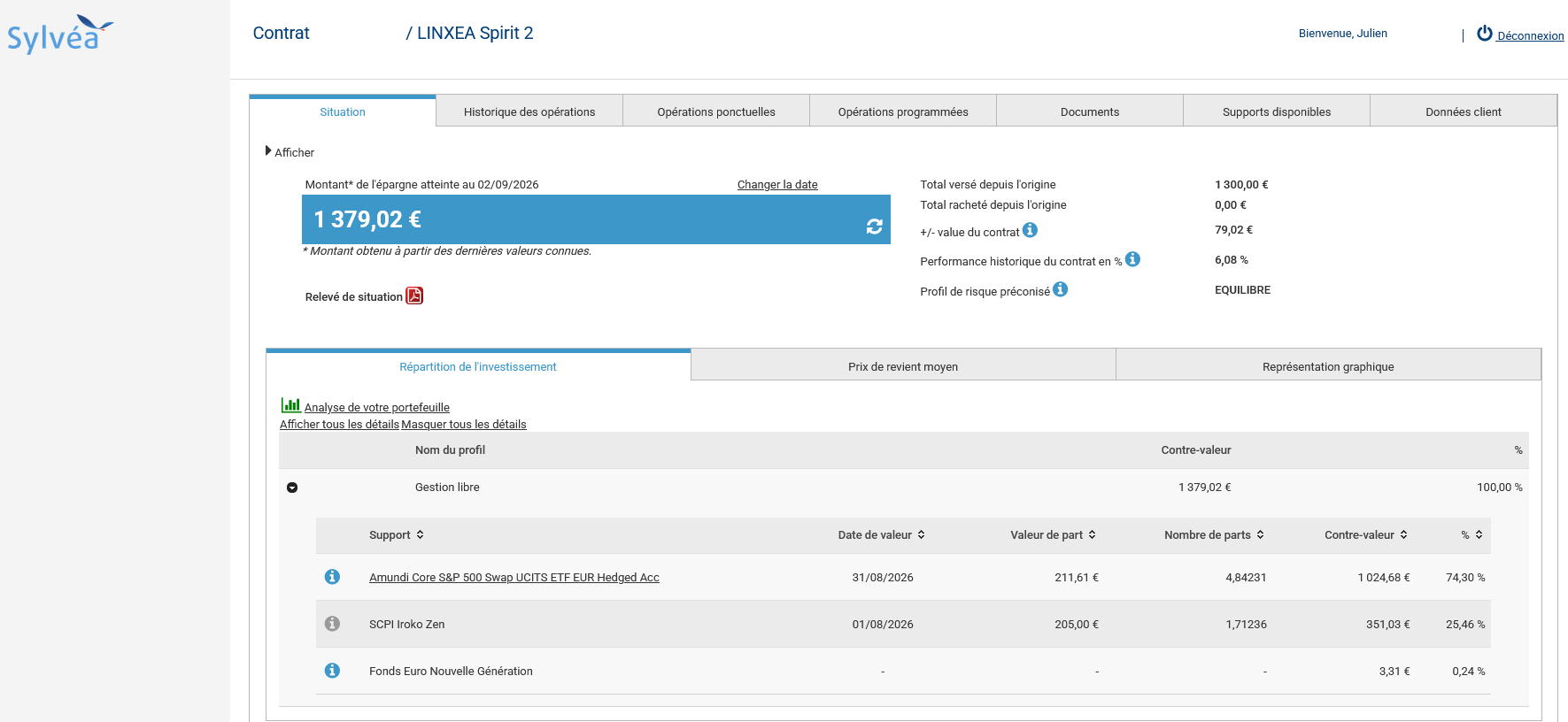Open the Opérations programmées tab
This screenshot has height=722, width=1568.
point(903,111)
